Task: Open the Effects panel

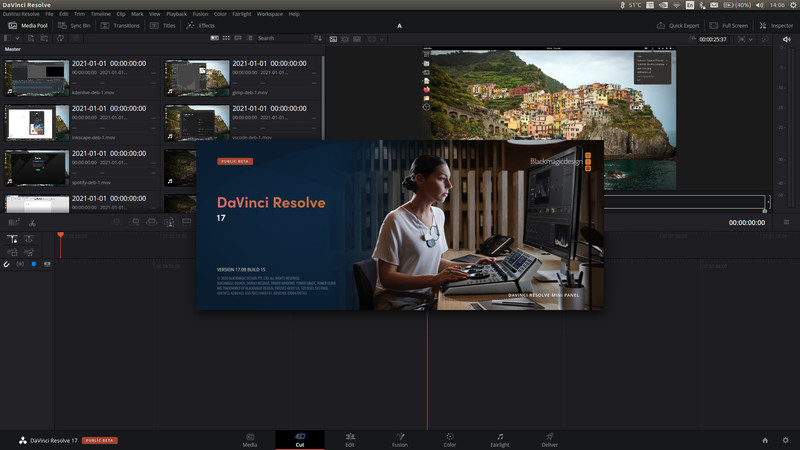Action: (201, 26)
